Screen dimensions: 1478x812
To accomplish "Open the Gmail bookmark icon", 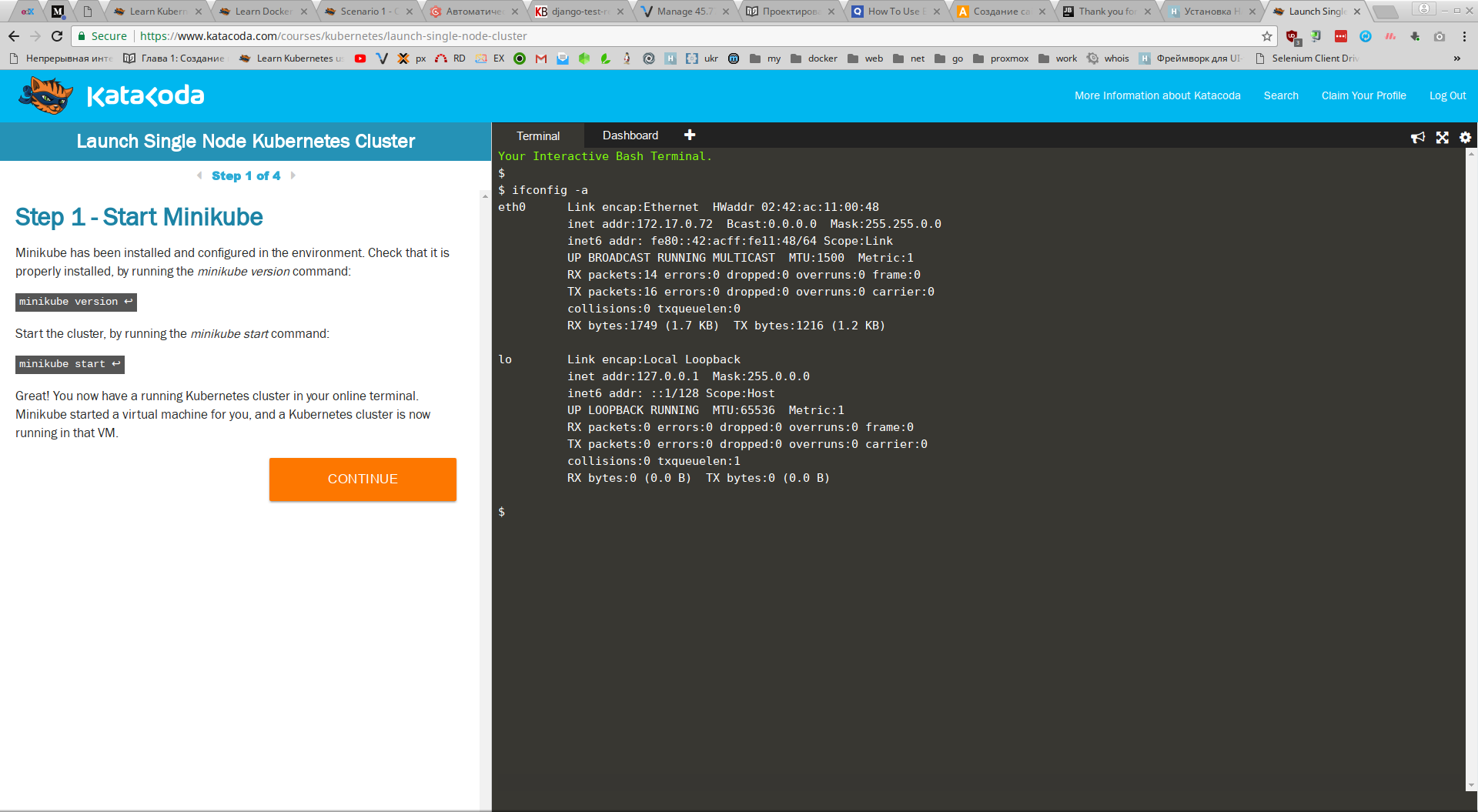I will [x=541, y=58].
